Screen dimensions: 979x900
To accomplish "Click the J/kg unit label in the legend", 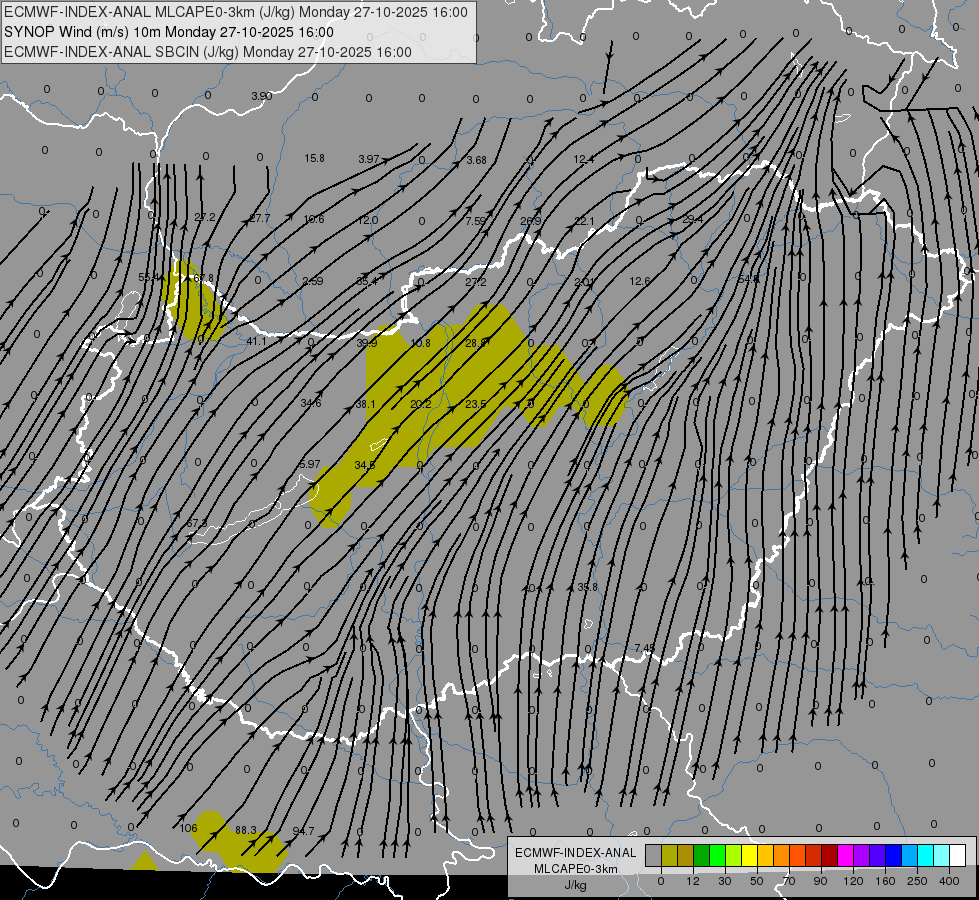I will point(576,885).
